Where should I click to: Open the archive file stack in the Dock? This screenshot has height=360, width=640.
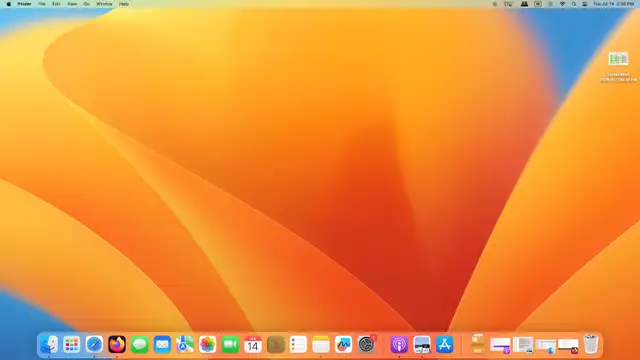478,344
